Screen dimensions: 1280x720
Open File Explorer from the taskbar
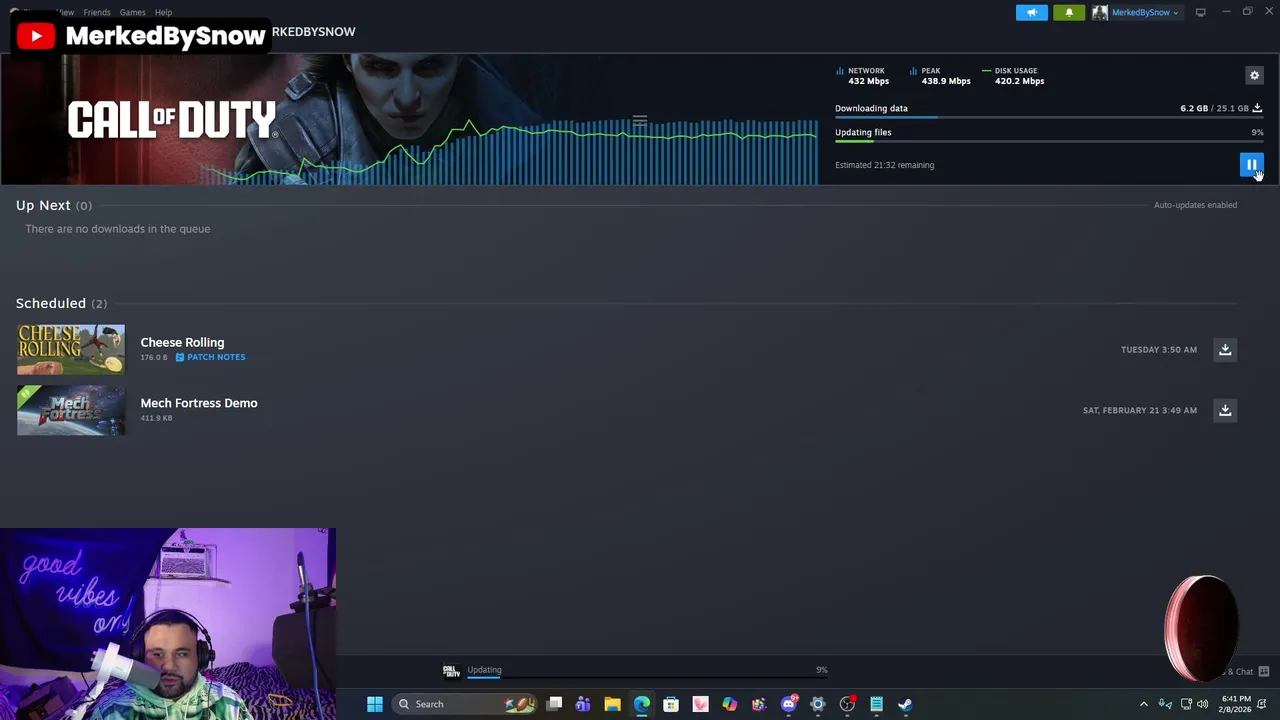click(x=612, y=704)
